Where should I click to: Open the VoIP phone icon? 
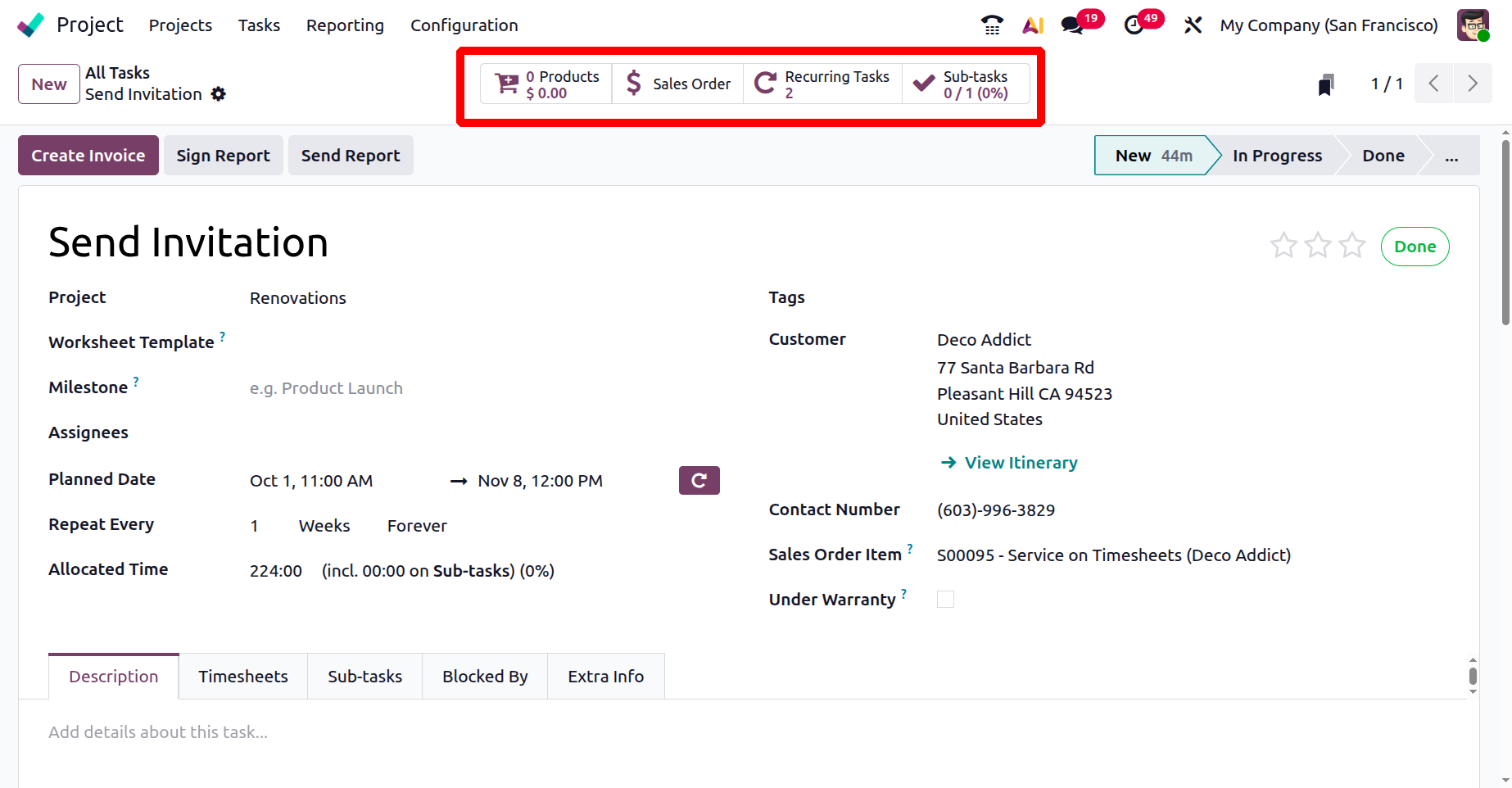(x=992, y=25)
